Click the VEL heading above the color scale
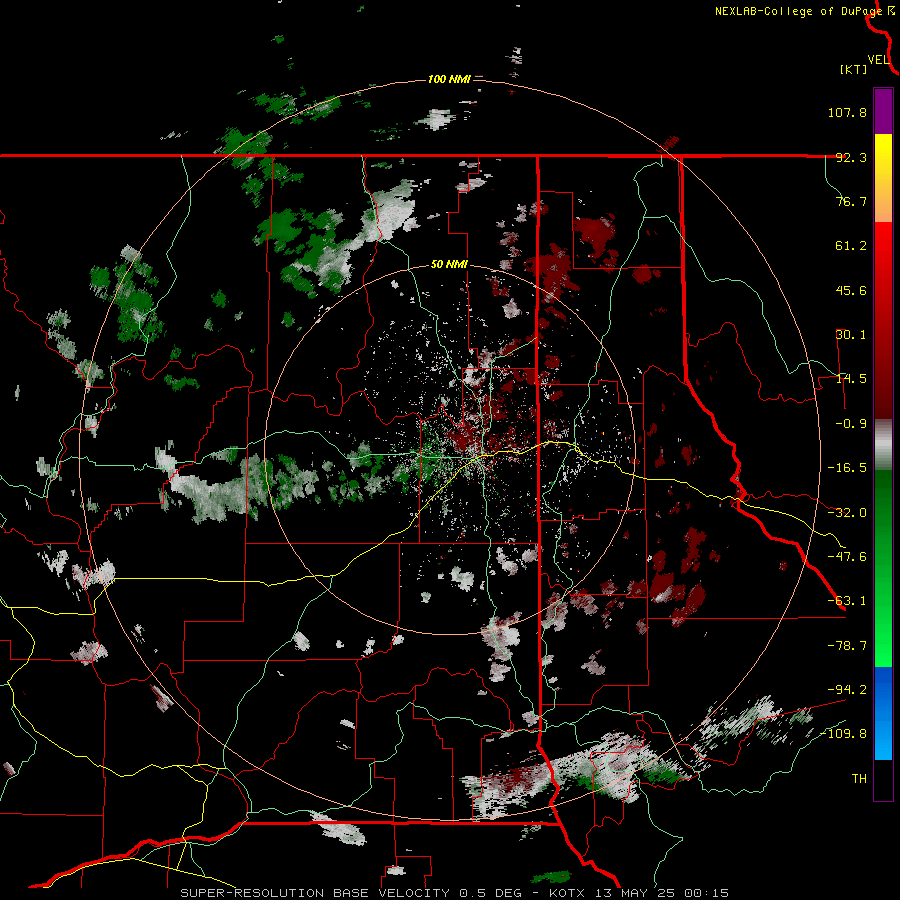Screen dimensions: 900x900 point(878,60)
